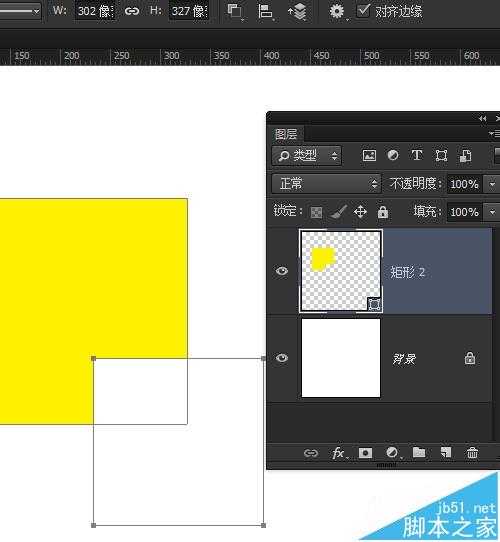Open the path arrangement stack icon
This screenshot has width=500, height=542.
(x=297, y=12)
